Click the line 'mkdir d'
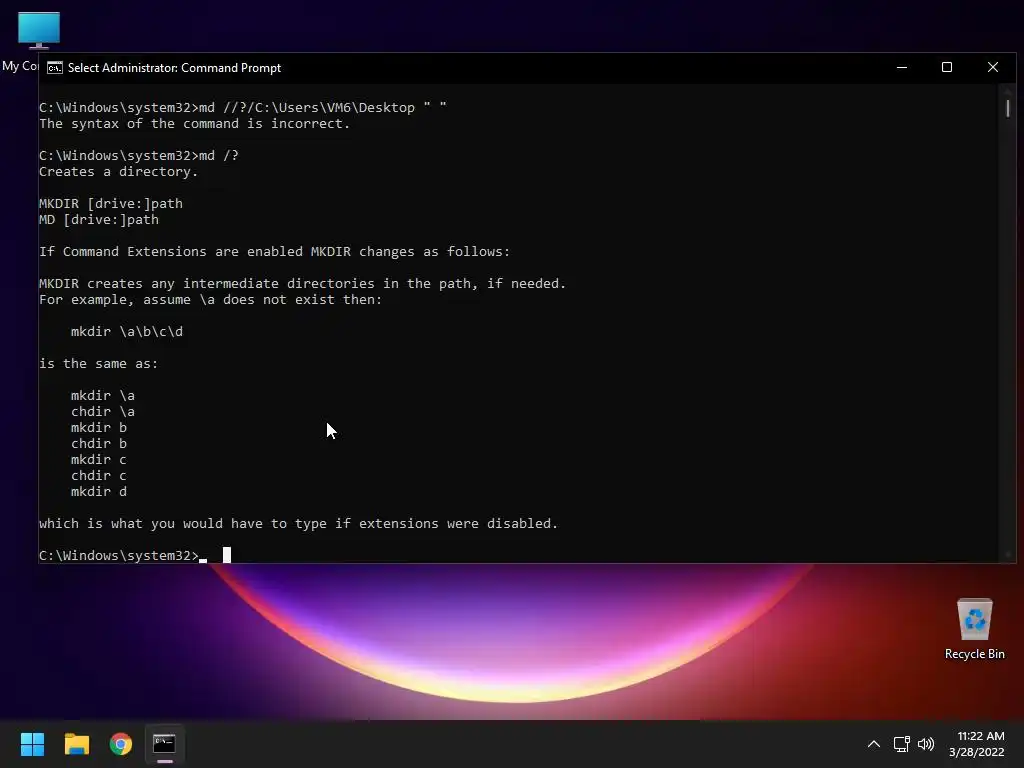 tap(99, 492)
